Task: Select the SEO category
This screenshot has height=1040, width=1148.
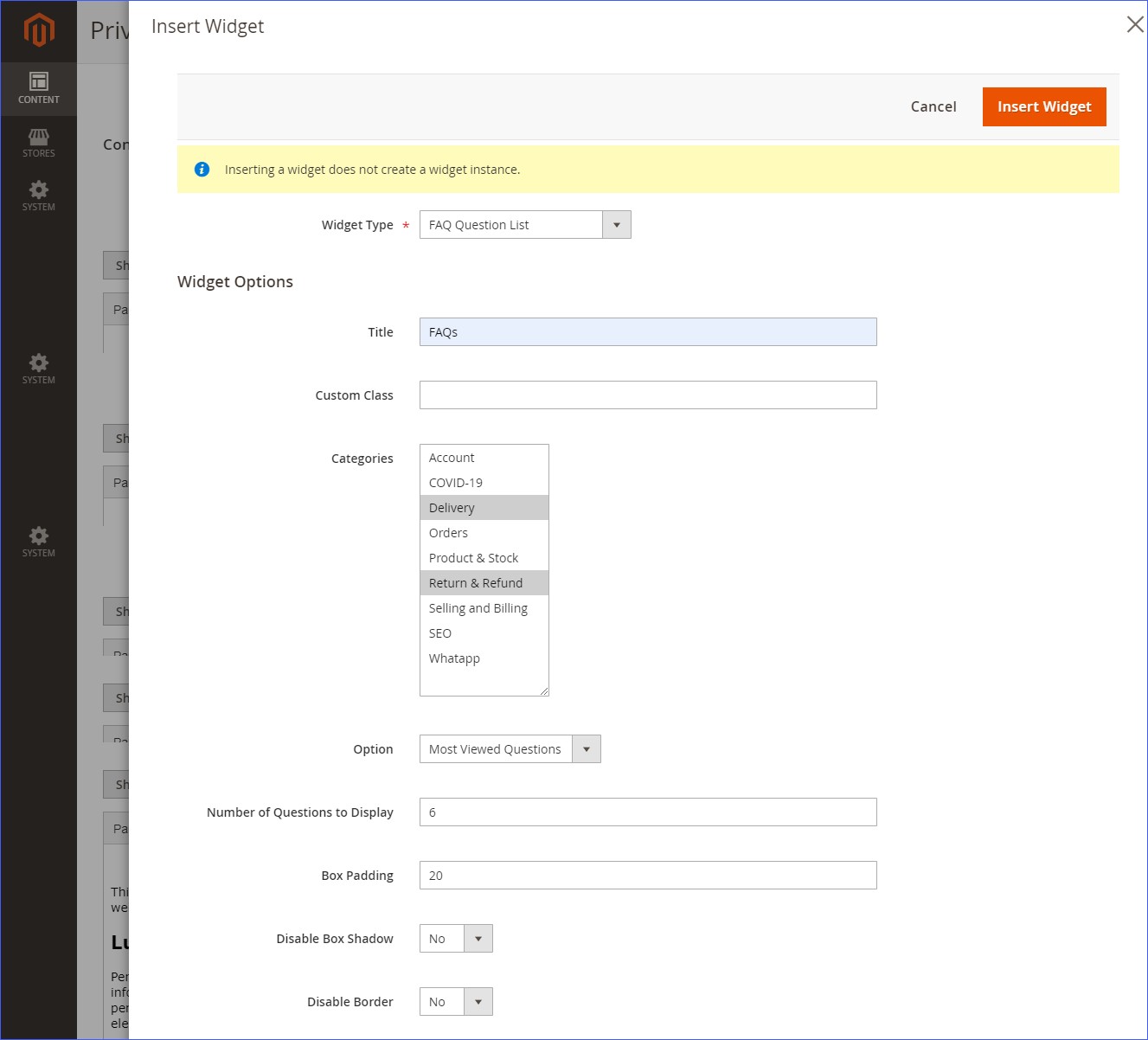Action: tap(484, 632)
